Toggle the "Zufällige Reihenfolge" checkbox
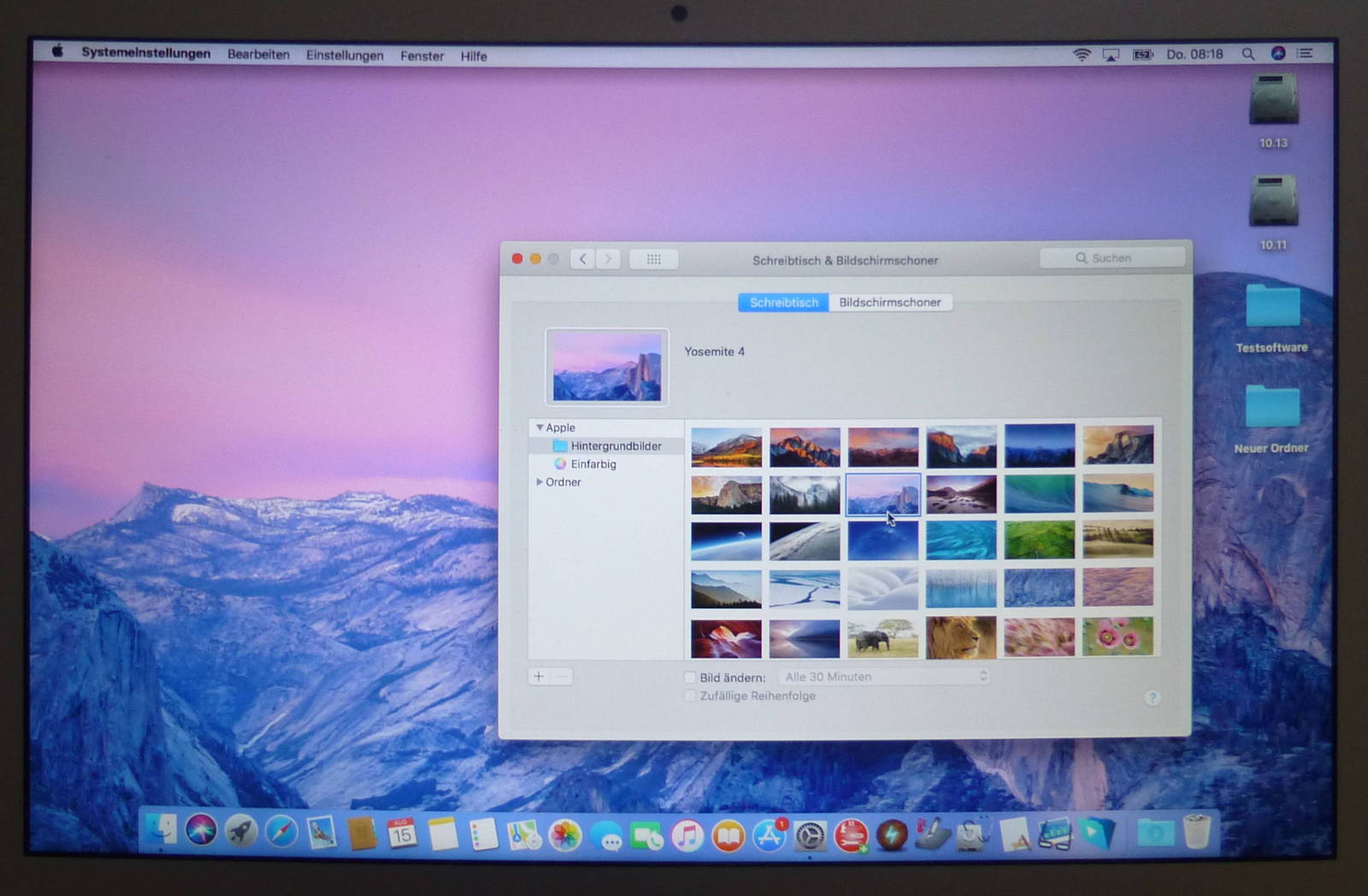 [690, 696]
